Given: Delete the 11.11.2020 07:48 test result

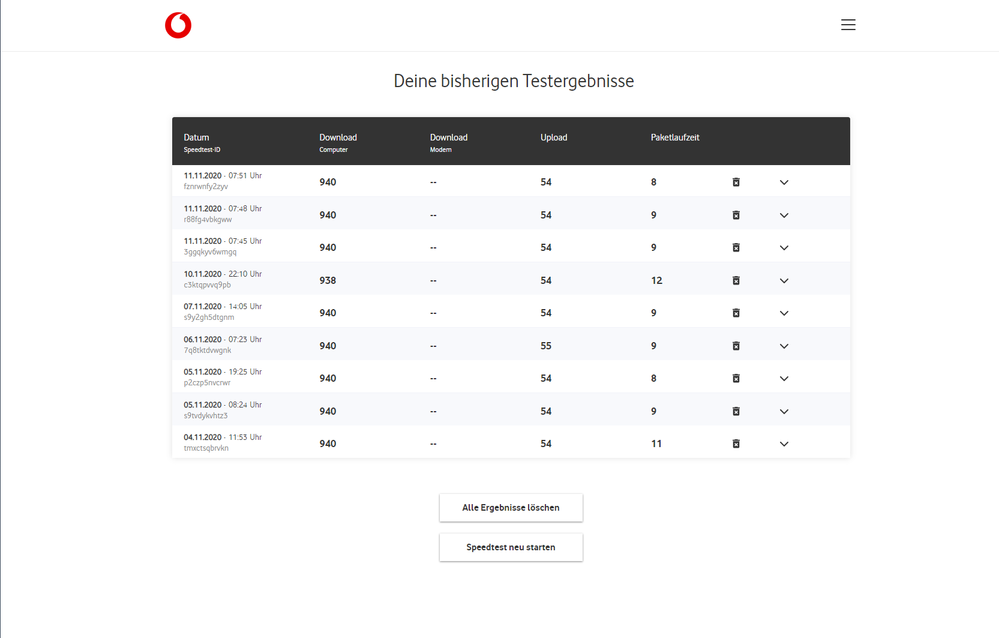Looking at the screenshot, I should (736, 215).
